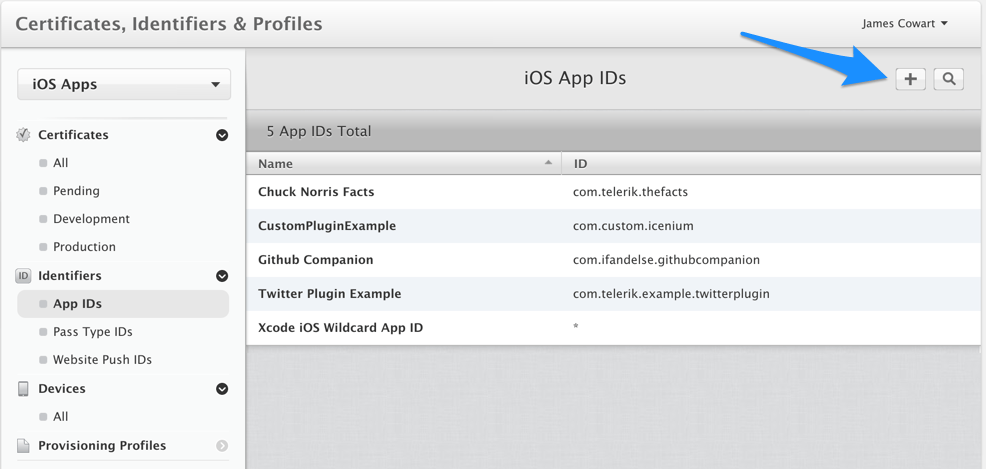The height and width of the screenshot is (469, 986).
Task: Select Website Push IDs
Action: (102, 360)
